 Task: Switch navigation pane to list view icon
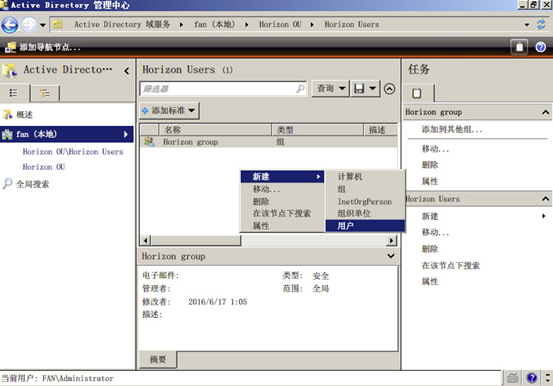tap(13, 93)
